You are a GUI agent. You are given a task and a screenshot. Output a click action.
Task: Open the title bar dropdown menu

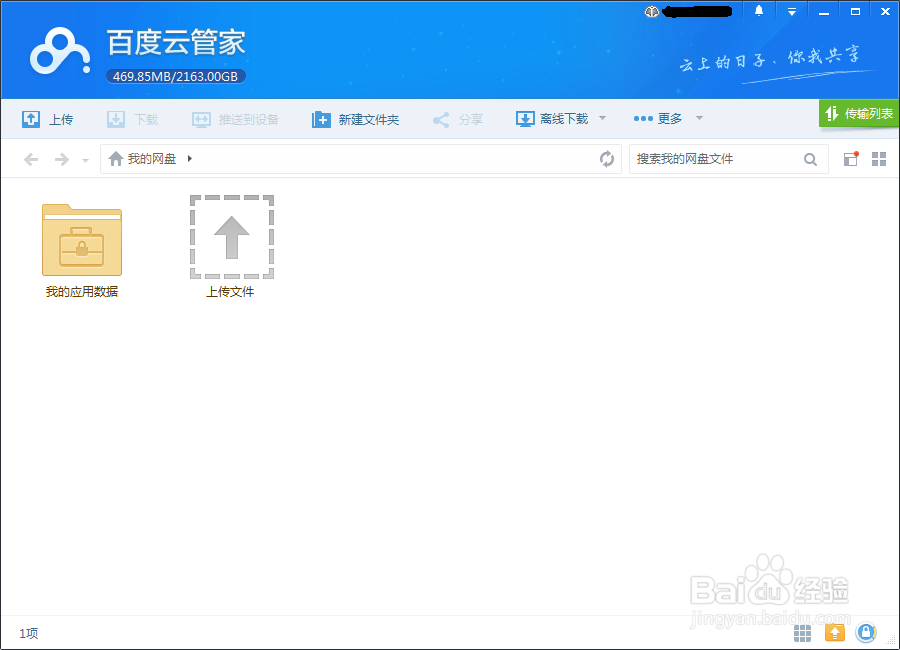[792, 11]
